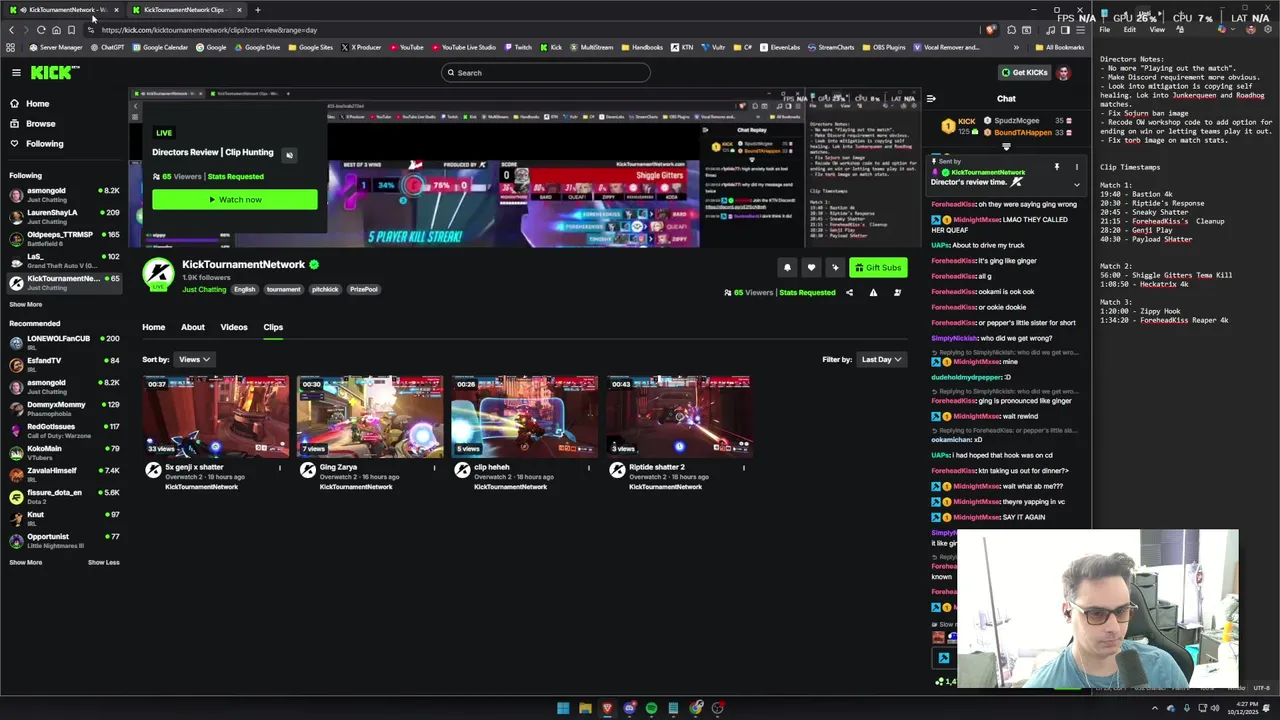Click Watch now button

point(235,200)
